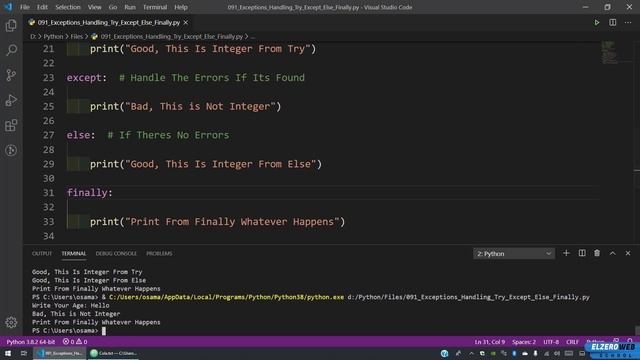Kill the terminal with trash icon
Image resolution: width=640 pixels, height=360 pixels.
597,253
